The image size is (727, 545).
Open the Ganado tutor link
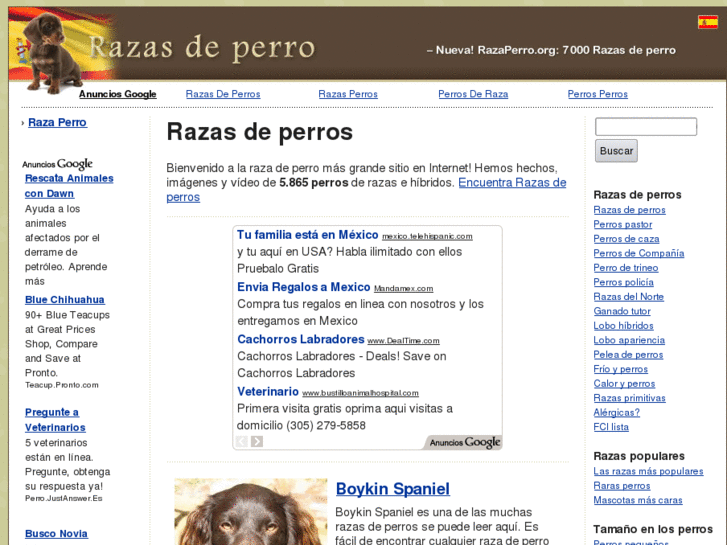tap(622, 311)
